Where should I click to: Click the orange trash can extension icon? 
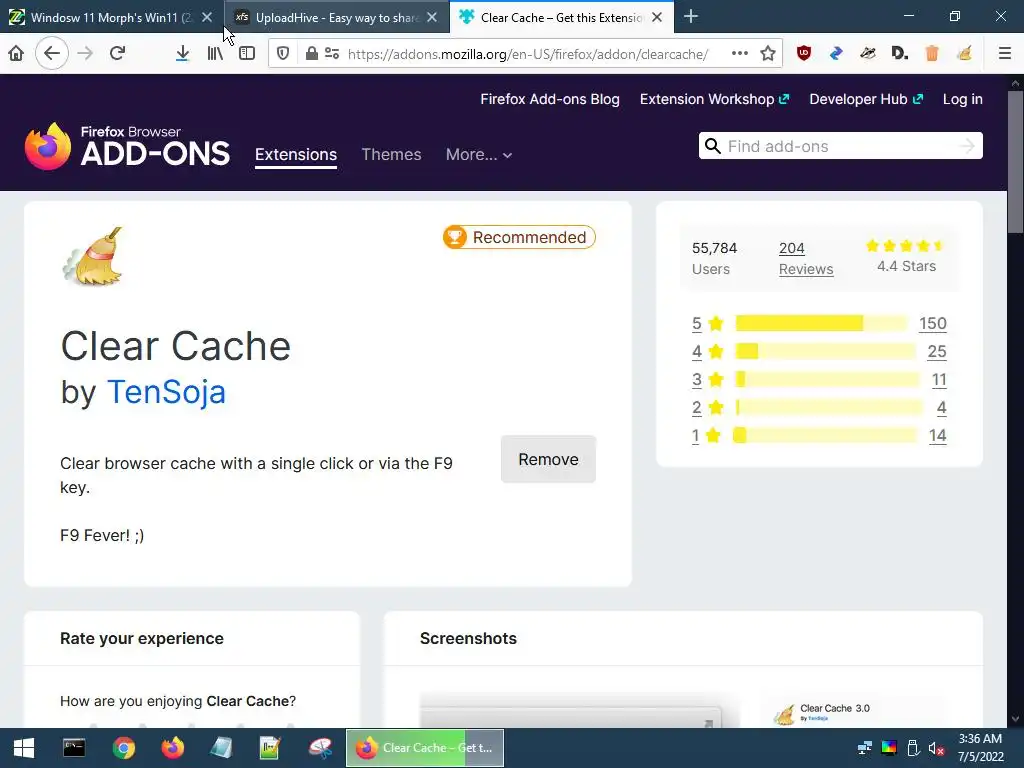[932, 54]
